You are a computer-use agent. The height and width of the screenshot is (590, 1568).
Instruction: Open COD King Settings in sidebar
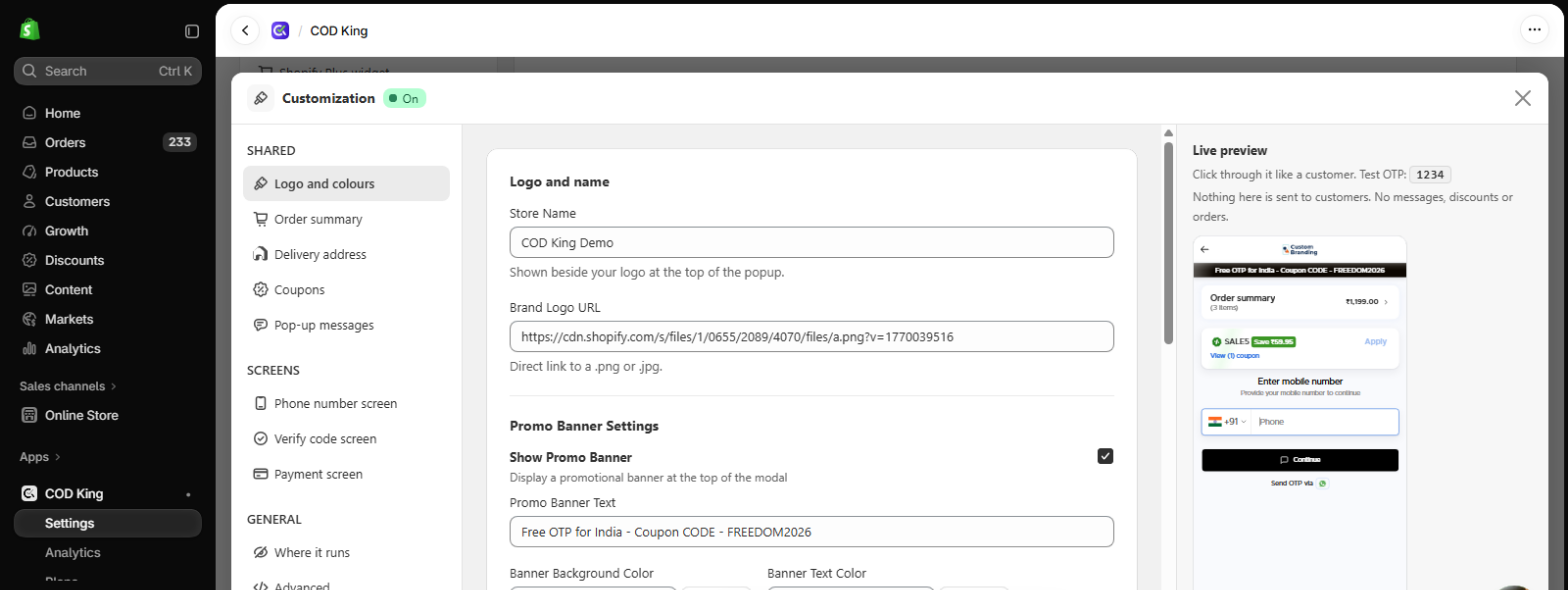(x=108, y=523)
